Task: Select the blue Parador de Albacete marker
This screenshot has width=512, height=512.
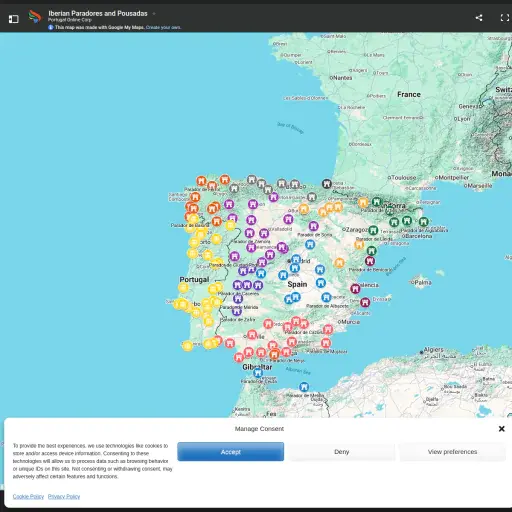Action: (x=326, y=297)
